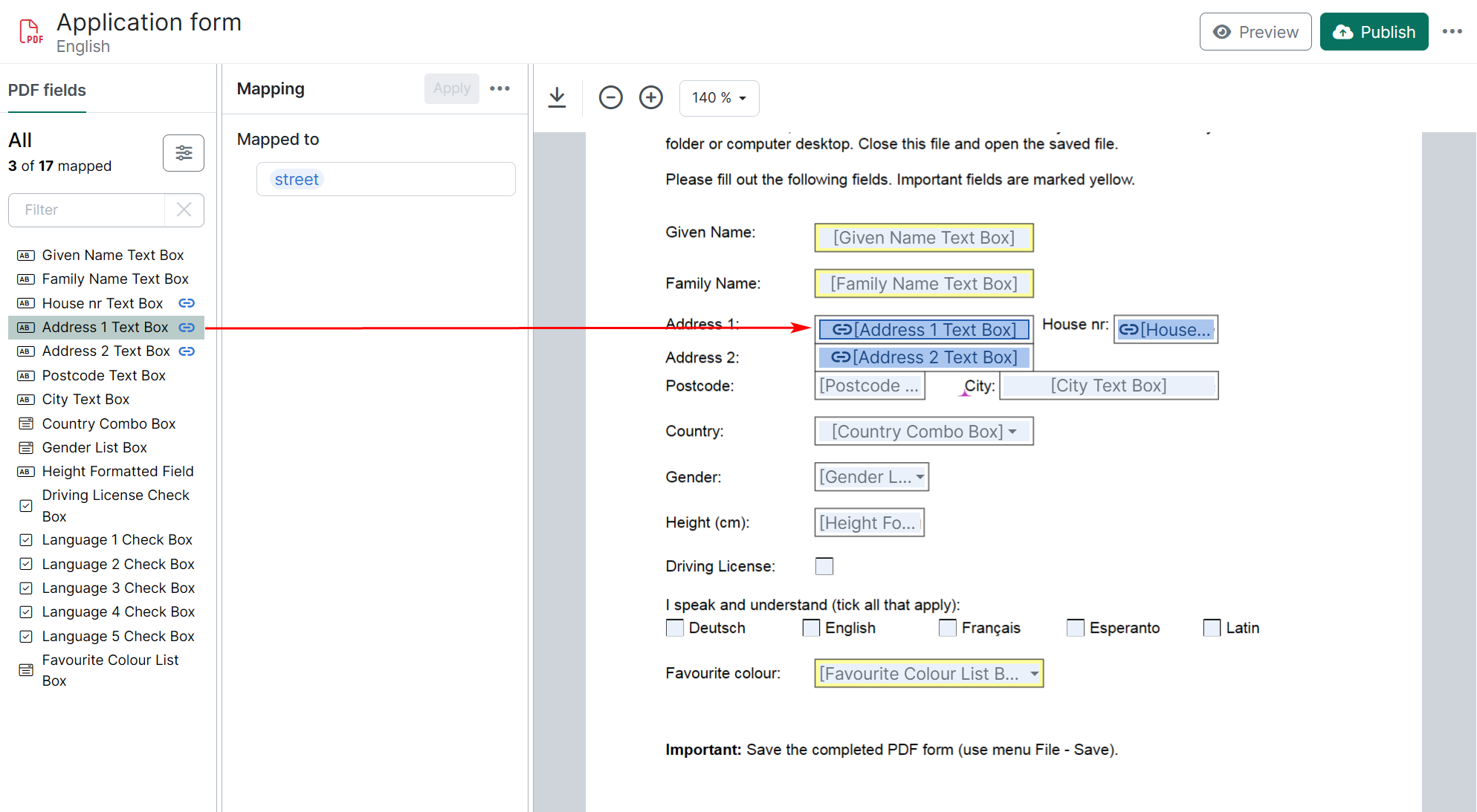
Task: Tick the Driving License checkbox
Action: [824, 566]
